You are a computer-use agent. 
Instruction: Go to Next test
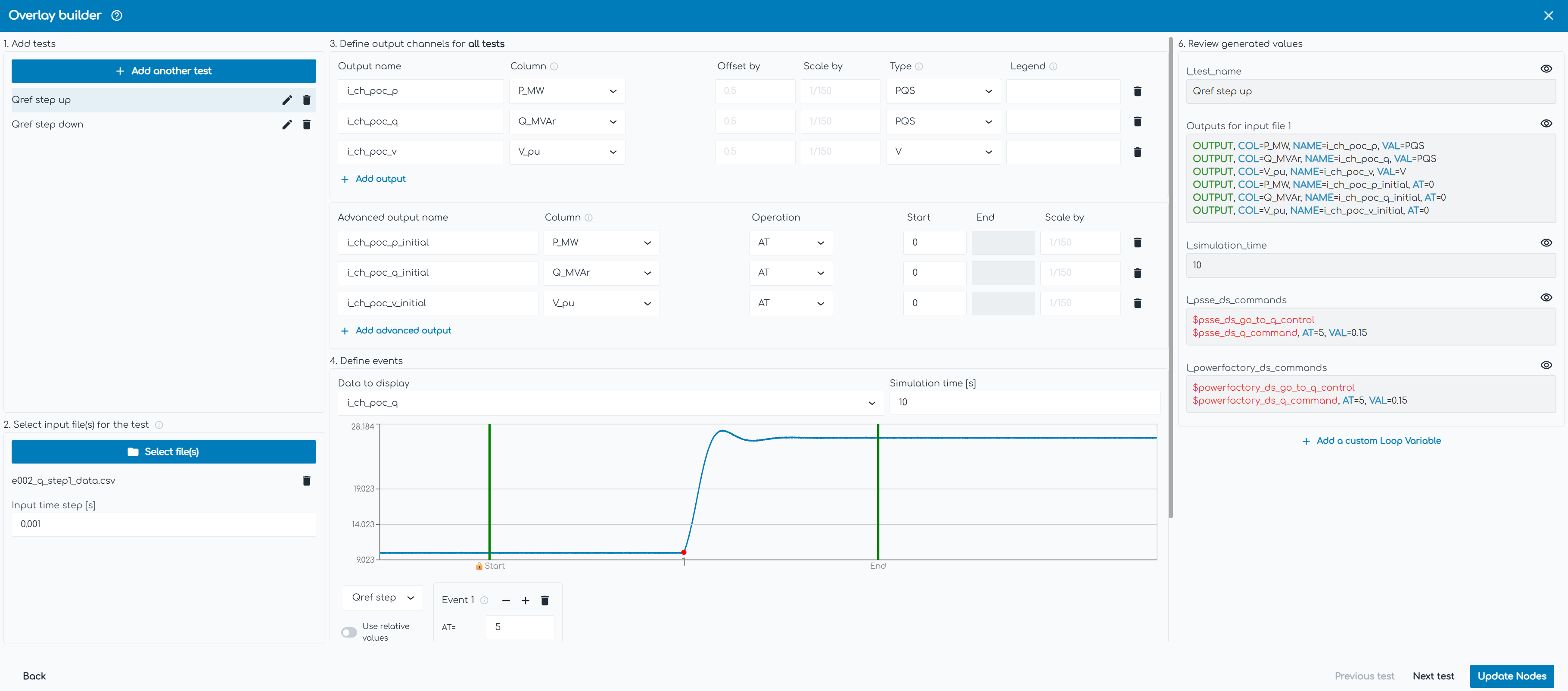pyautogui.click(x=1433, y=676)
